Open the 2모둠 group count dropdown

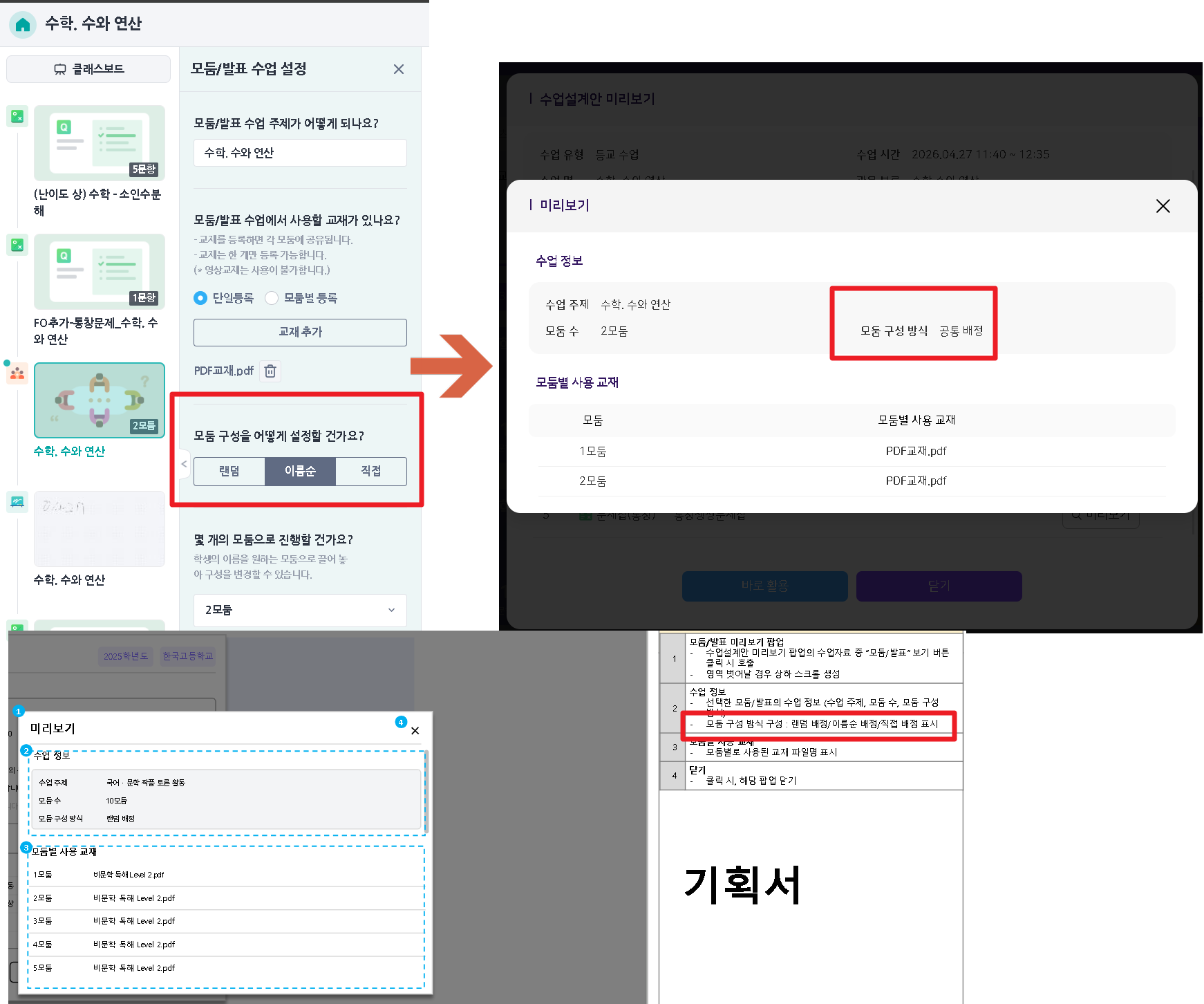300,610
